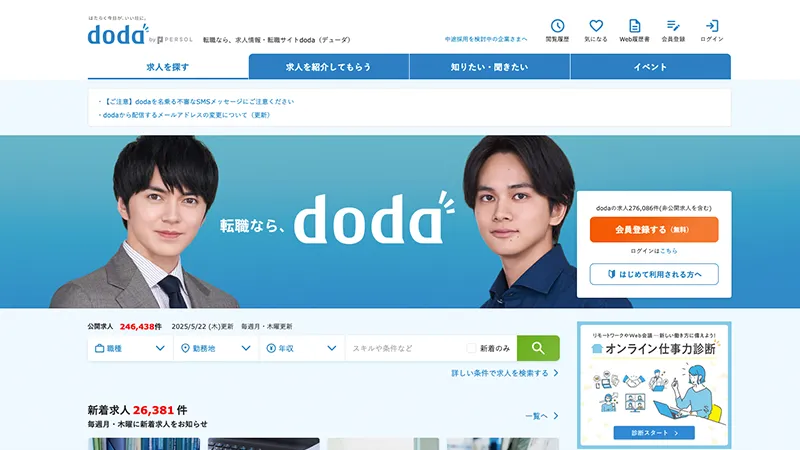Image resolution: width=800 pixels, height=450 pixels.
Task: Expand the 職種 dropdown
Action: click(x=130, y=348)
